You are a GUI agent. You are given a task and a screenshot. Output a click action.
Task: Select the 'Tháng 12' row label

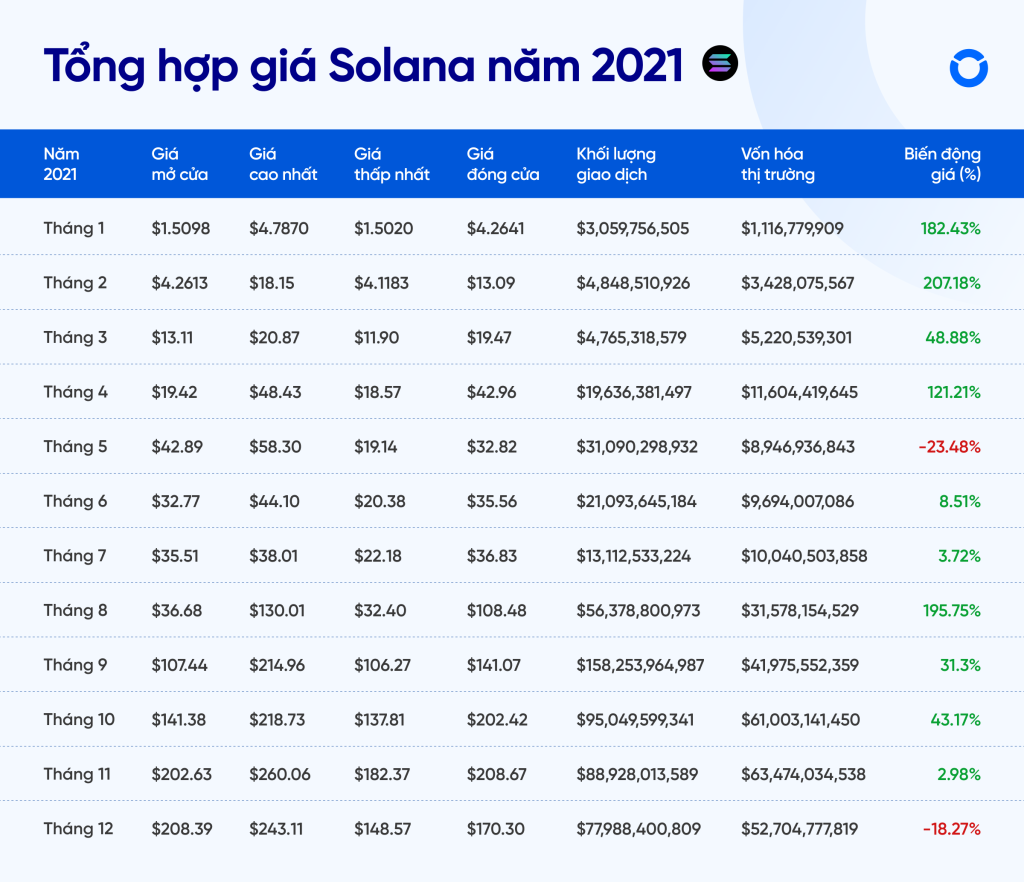78,828
